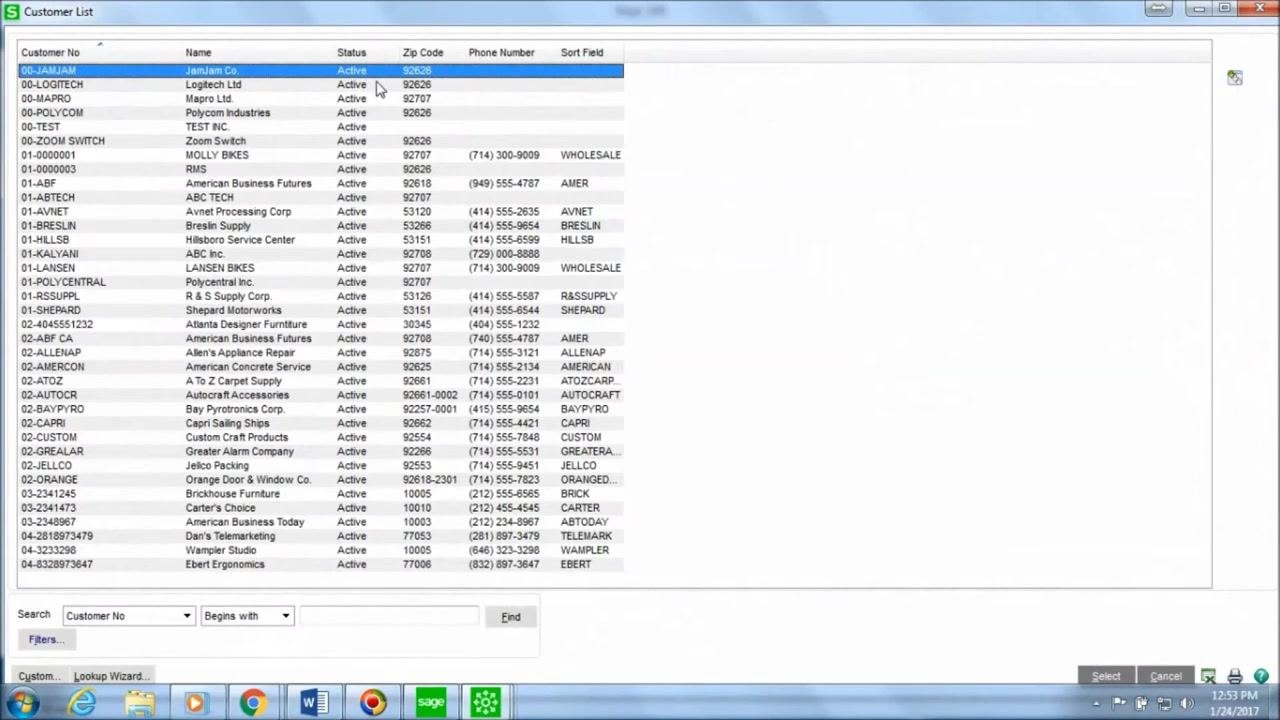Viewport: 1280px width, 720px height.
Task: Export the customer list to Excel
Action: pyautogui.click(x=1208, y=676)
